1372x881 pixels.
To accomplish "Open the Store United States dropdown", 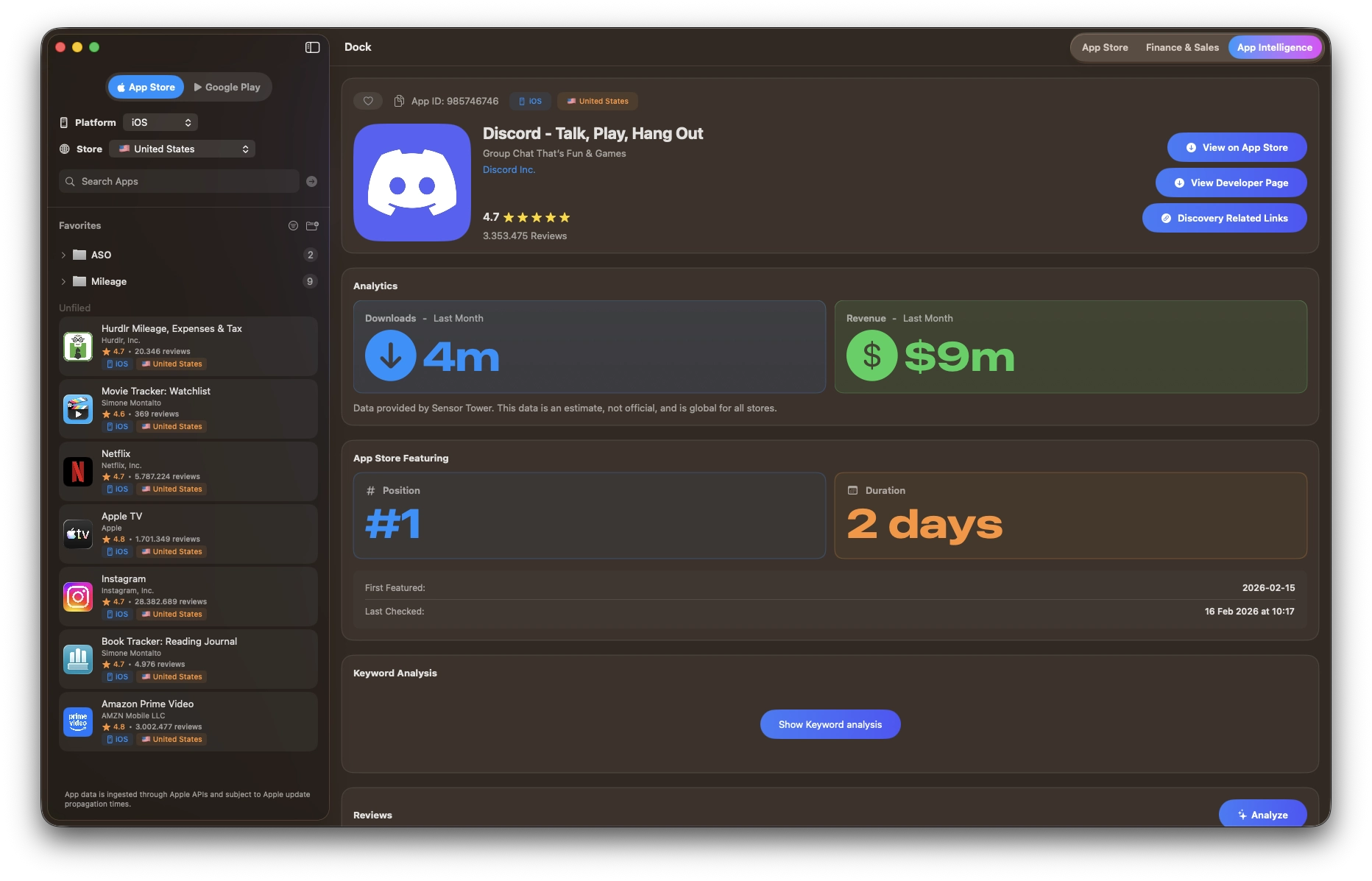I will pos(182,149).
